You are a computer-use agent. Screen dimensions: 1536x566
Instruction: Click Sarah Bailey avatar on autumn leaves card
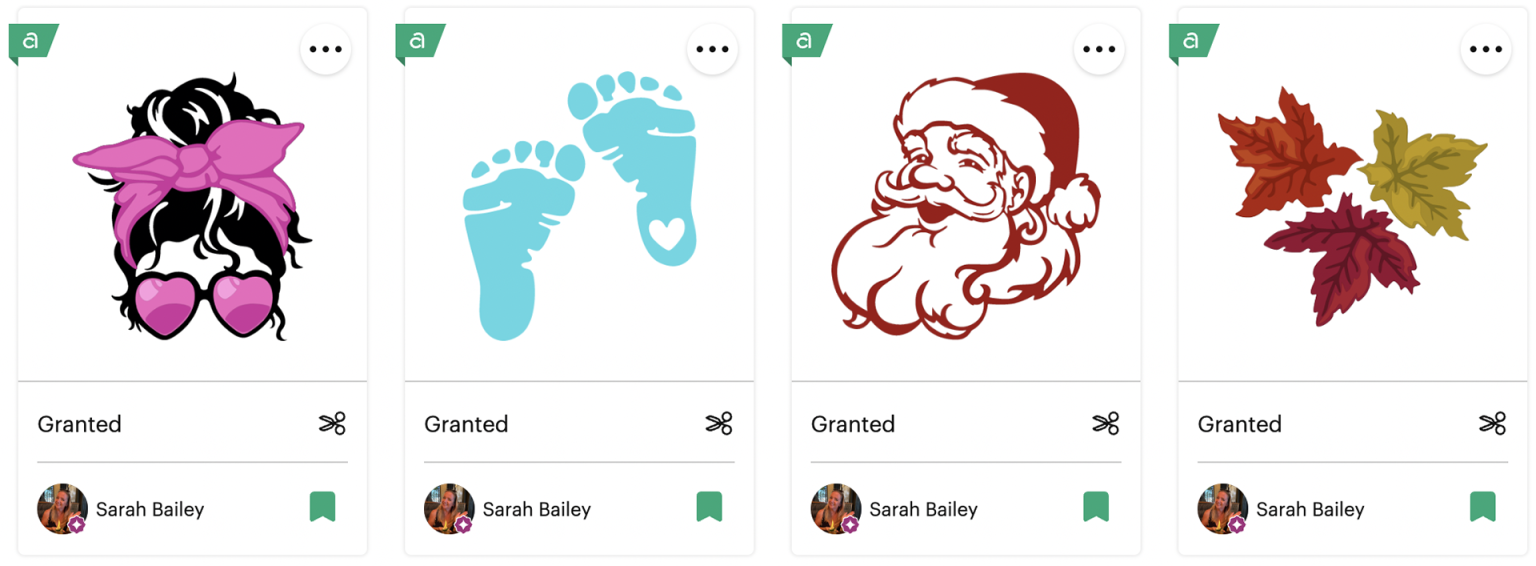tap(1223, 509)
